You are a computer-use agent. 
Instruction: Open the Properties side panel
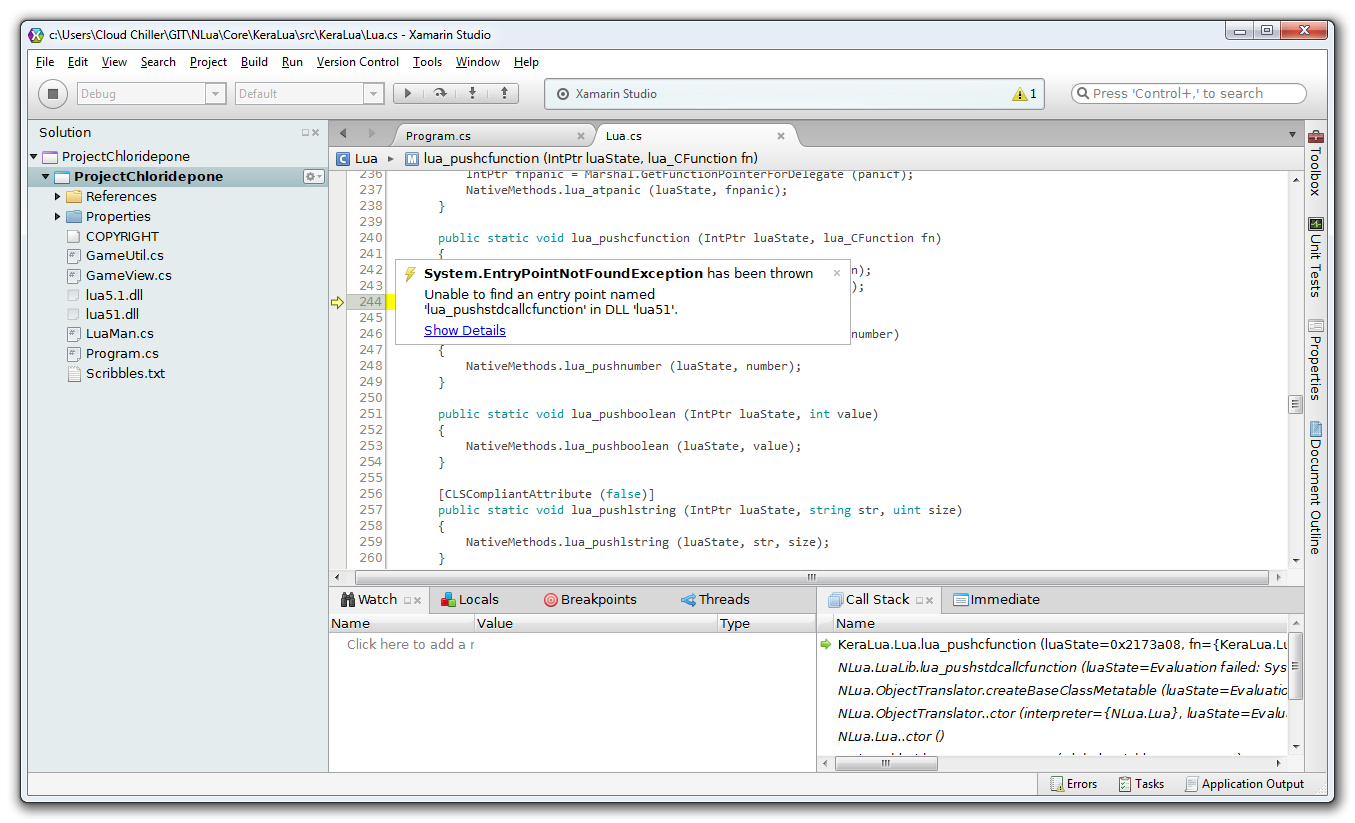click(x=1316, y=360)
